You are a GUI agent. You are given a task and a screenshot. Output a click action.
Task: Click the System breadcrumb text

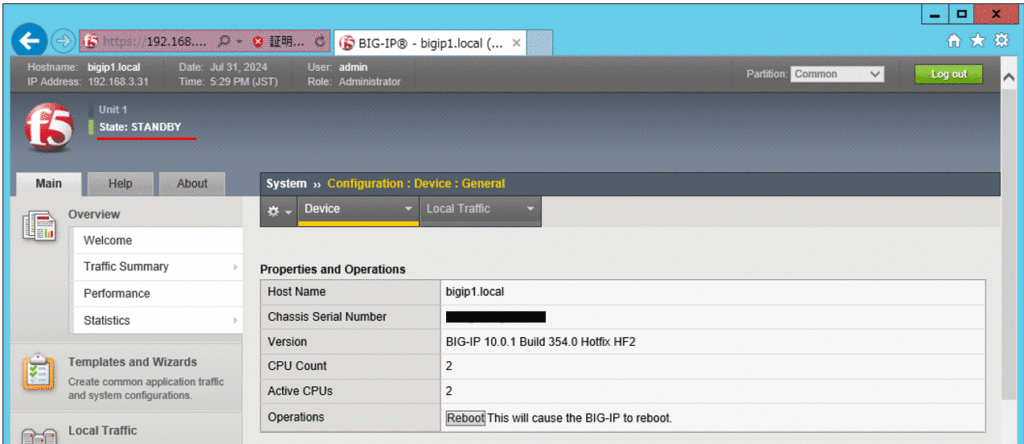coord(286,183)
